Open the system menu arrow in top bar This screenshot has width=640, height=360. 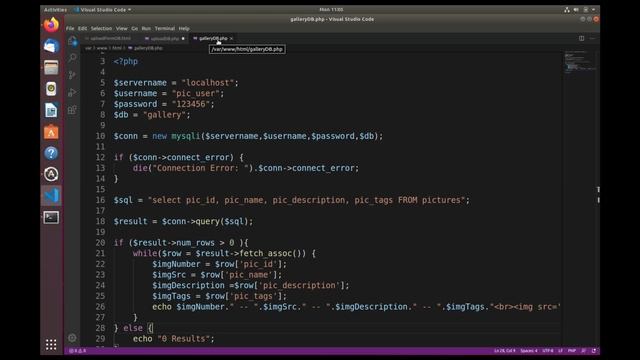click(594, 9)
